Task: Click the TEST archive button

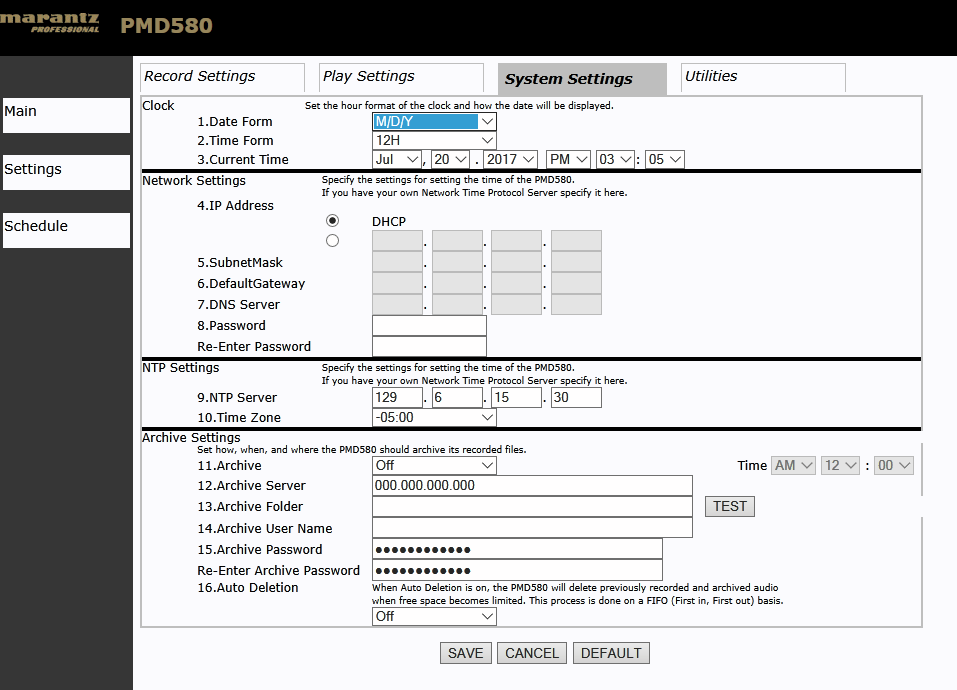Action: click(730, 506)
